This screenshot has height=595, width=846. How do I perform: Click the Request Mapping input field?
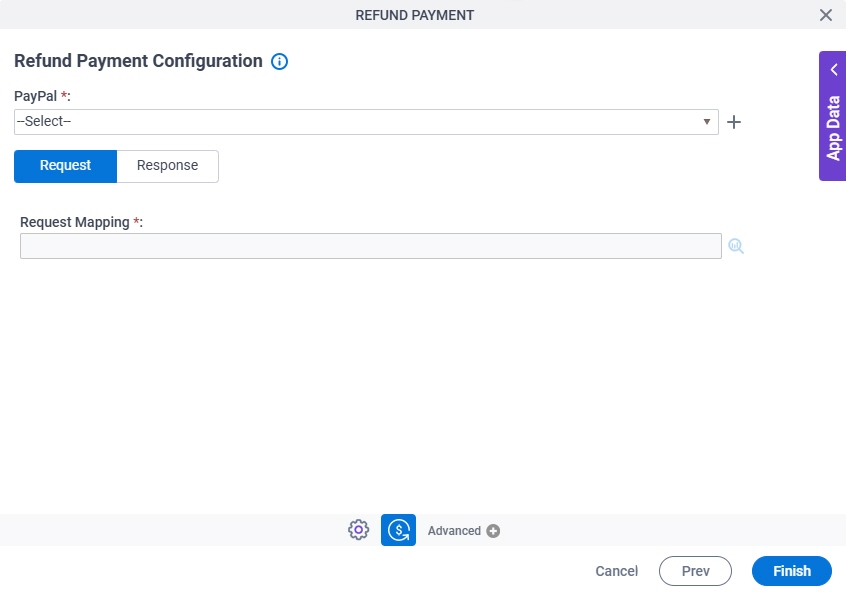371,246
